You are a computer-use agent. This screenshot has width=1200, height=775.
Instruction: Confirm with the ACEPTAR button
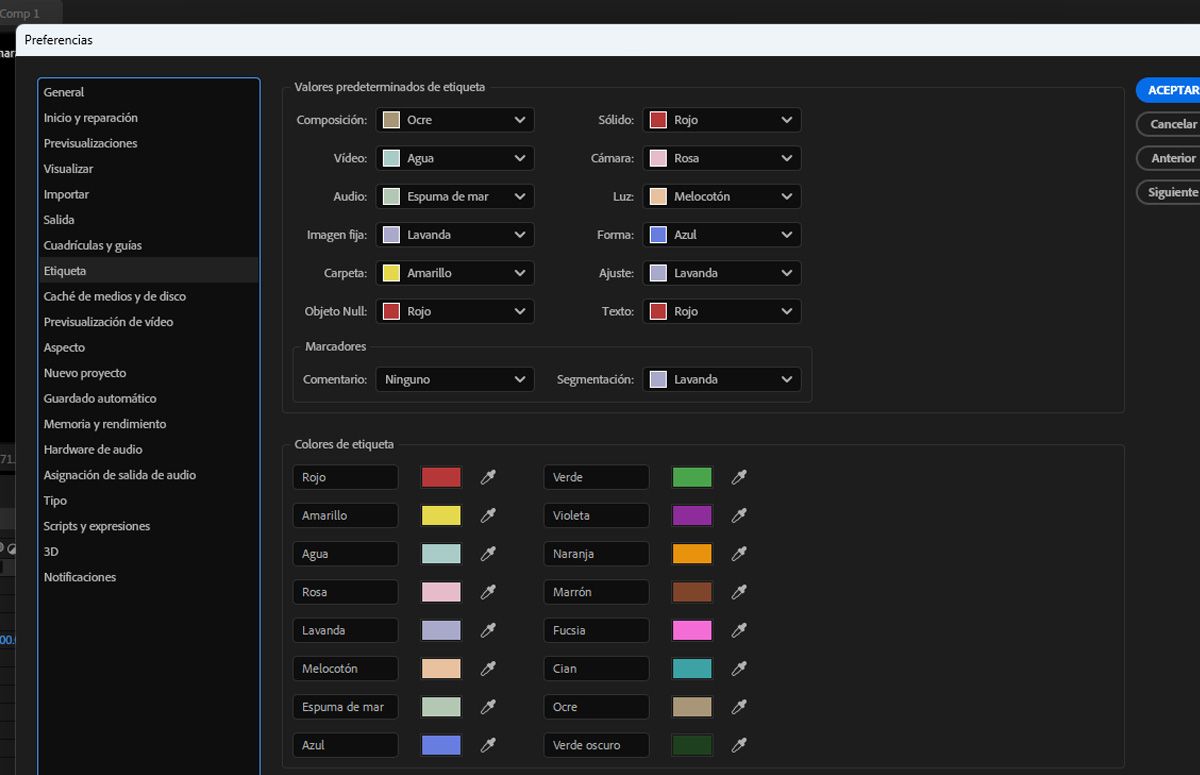1169,90
